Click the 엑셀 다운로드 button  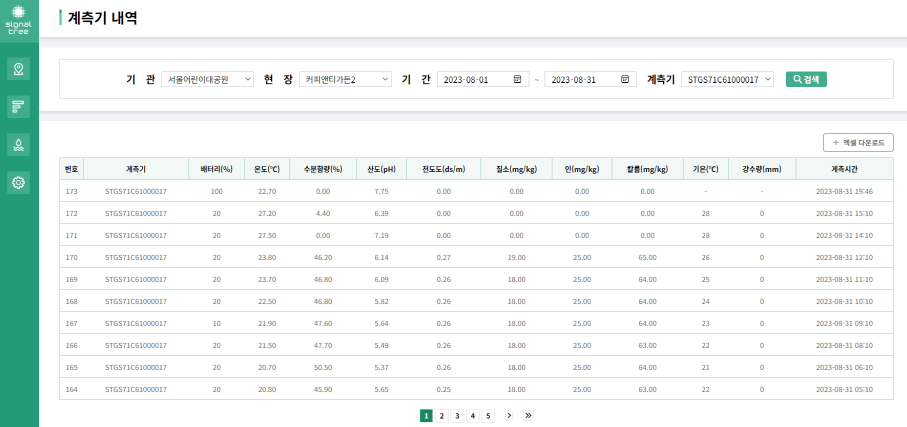pos(857,143)
